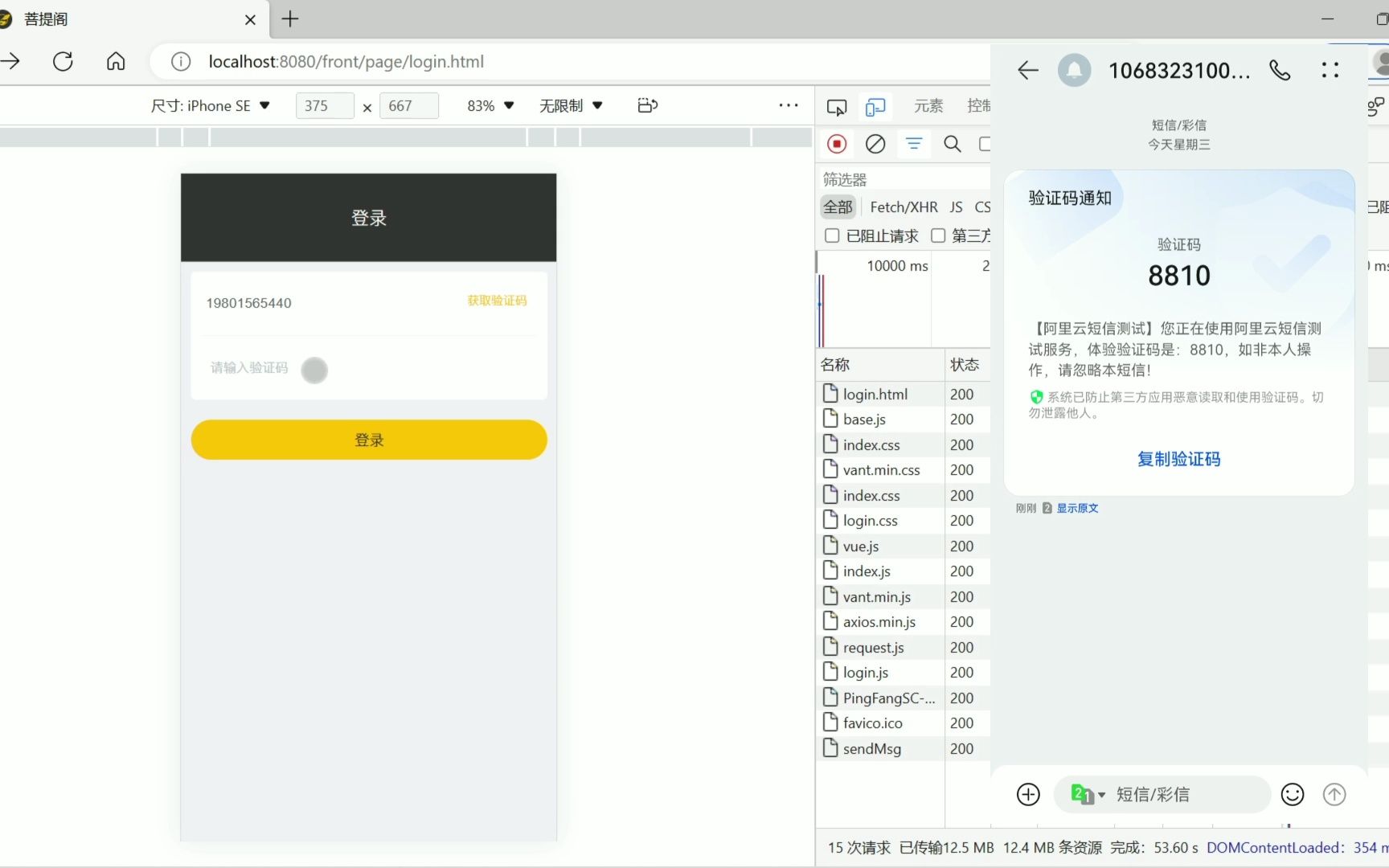
Task: Add attachment with plus icon
Action: pos(1028,794)
